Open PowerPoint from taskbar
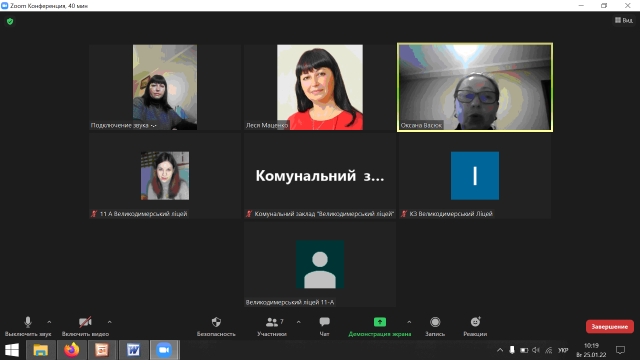640x360 pixels. pos(102,350)
